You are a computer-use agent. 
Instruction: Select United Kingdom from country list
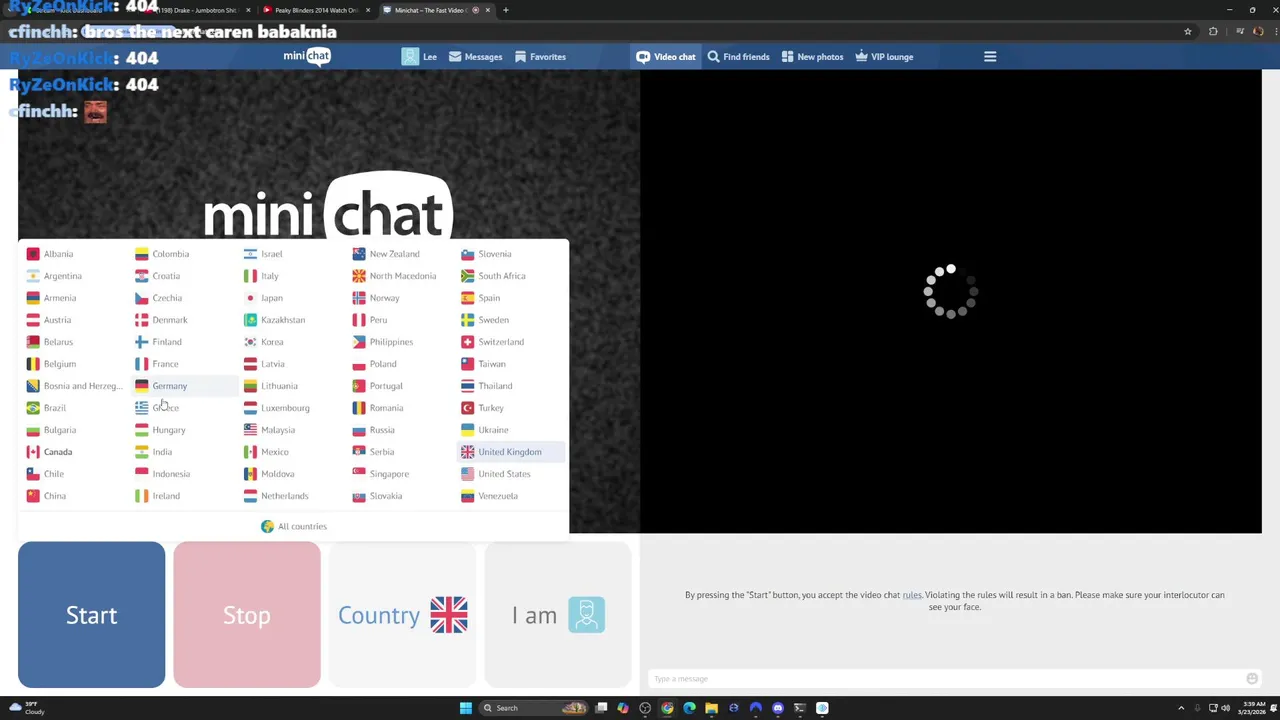click(511, 452)
